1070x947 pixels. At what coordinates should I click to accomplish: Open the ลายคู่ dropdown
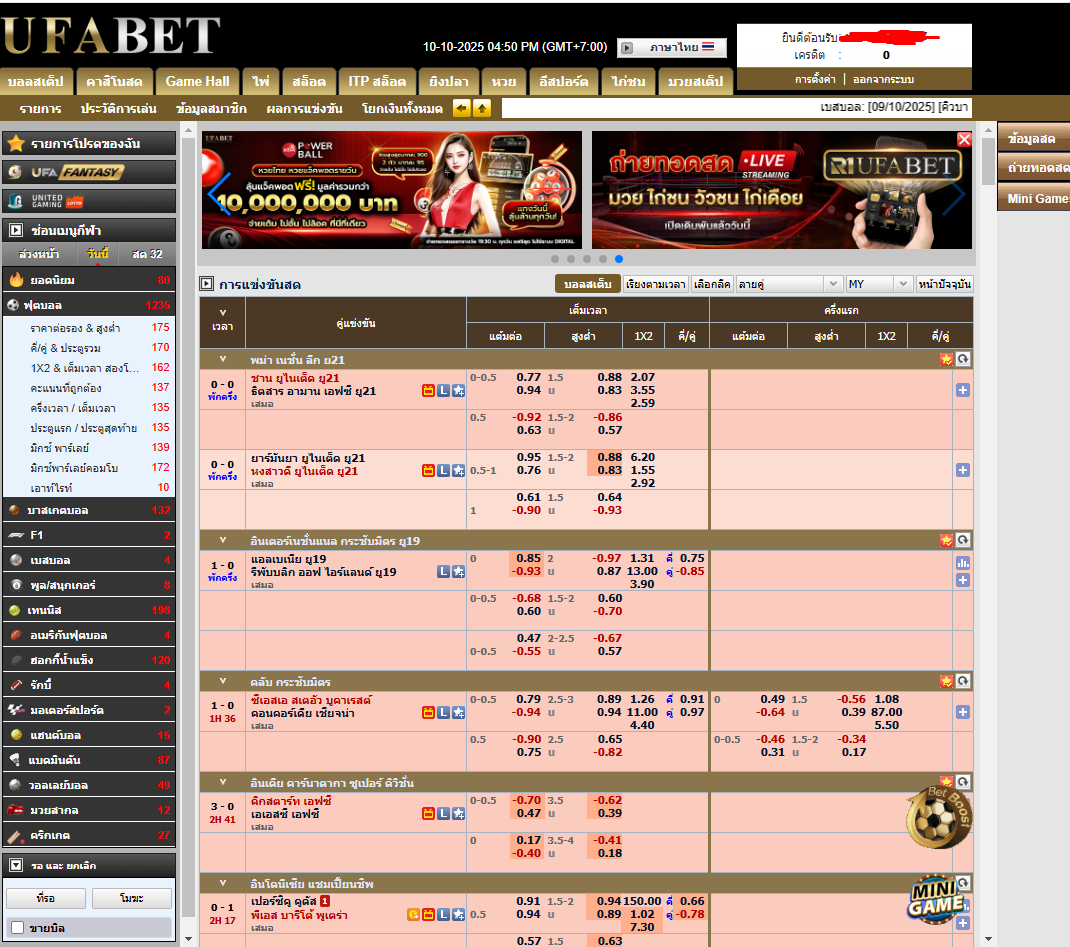[x=789, y=284]
